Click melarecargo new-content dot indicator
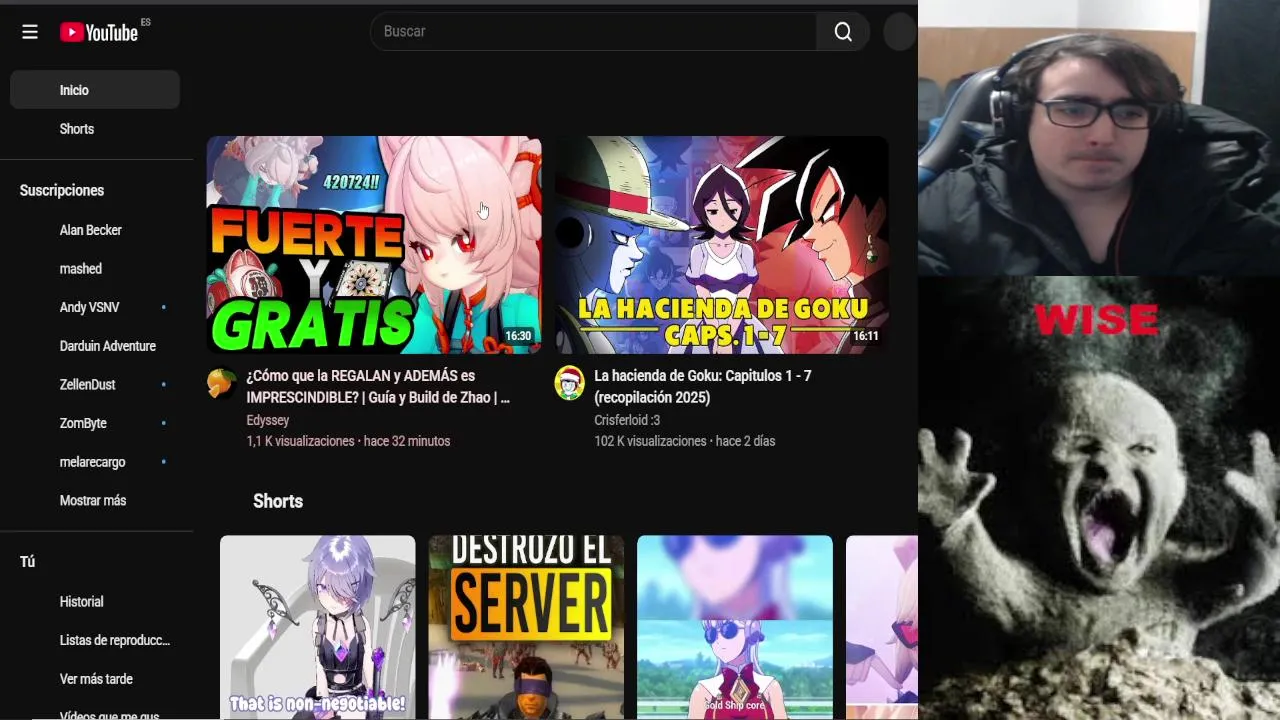This screenshot has width=1280, height=720. [164, 462]
